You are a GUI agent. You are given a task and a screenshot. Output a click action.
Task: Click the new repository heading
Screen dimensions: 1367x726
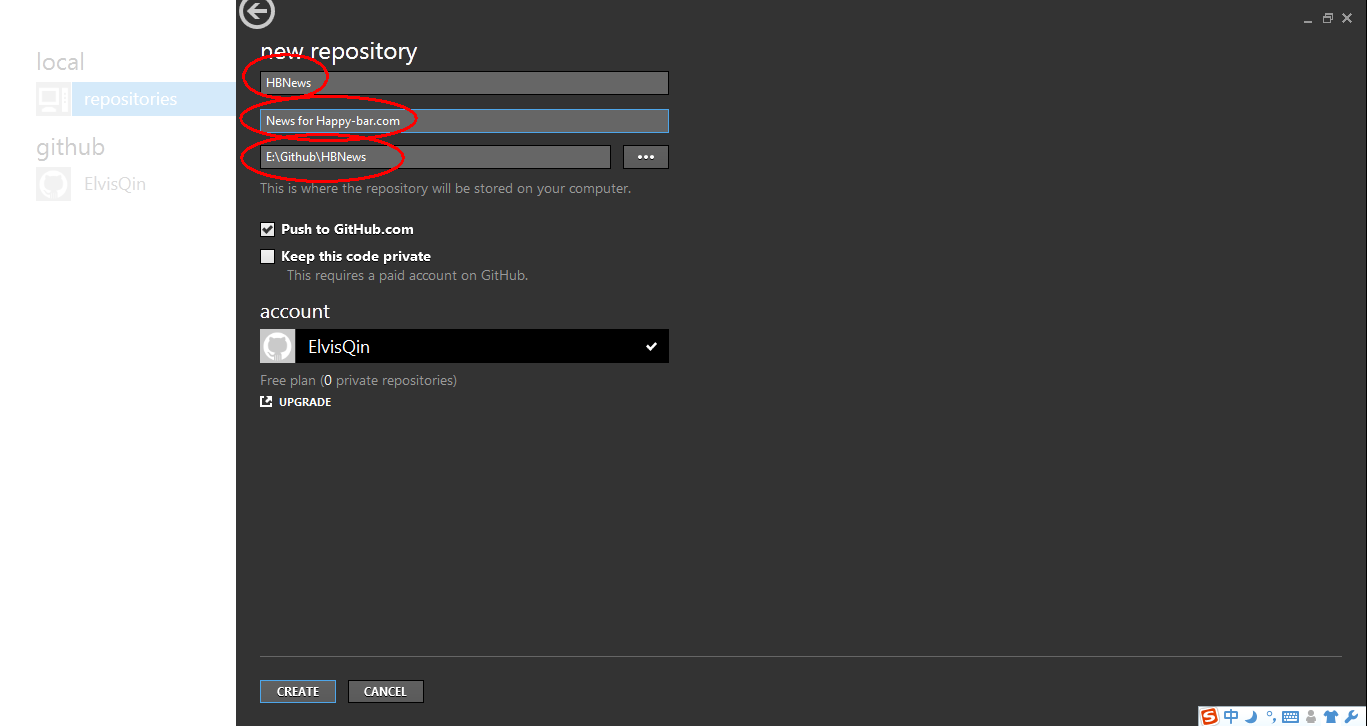point(339,51)
